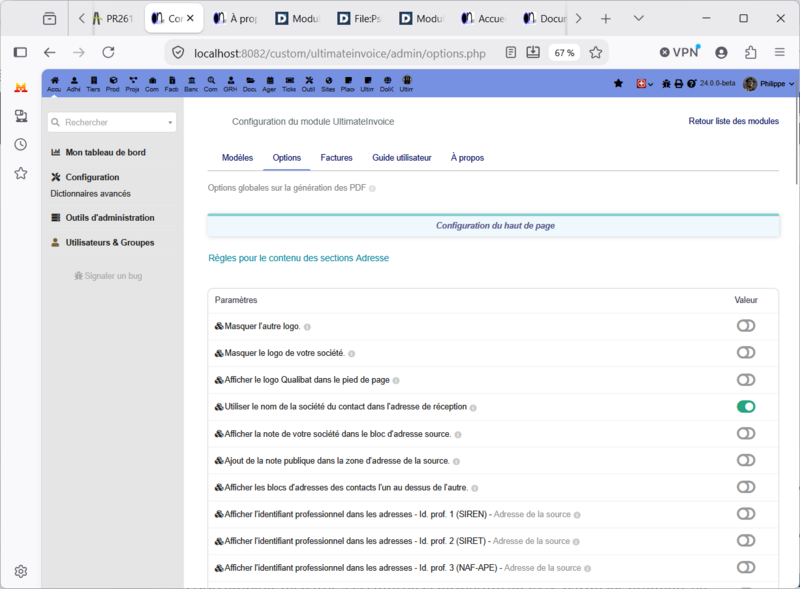Click the browser reload button
The image size is (800, 589).
pos(108,52)
